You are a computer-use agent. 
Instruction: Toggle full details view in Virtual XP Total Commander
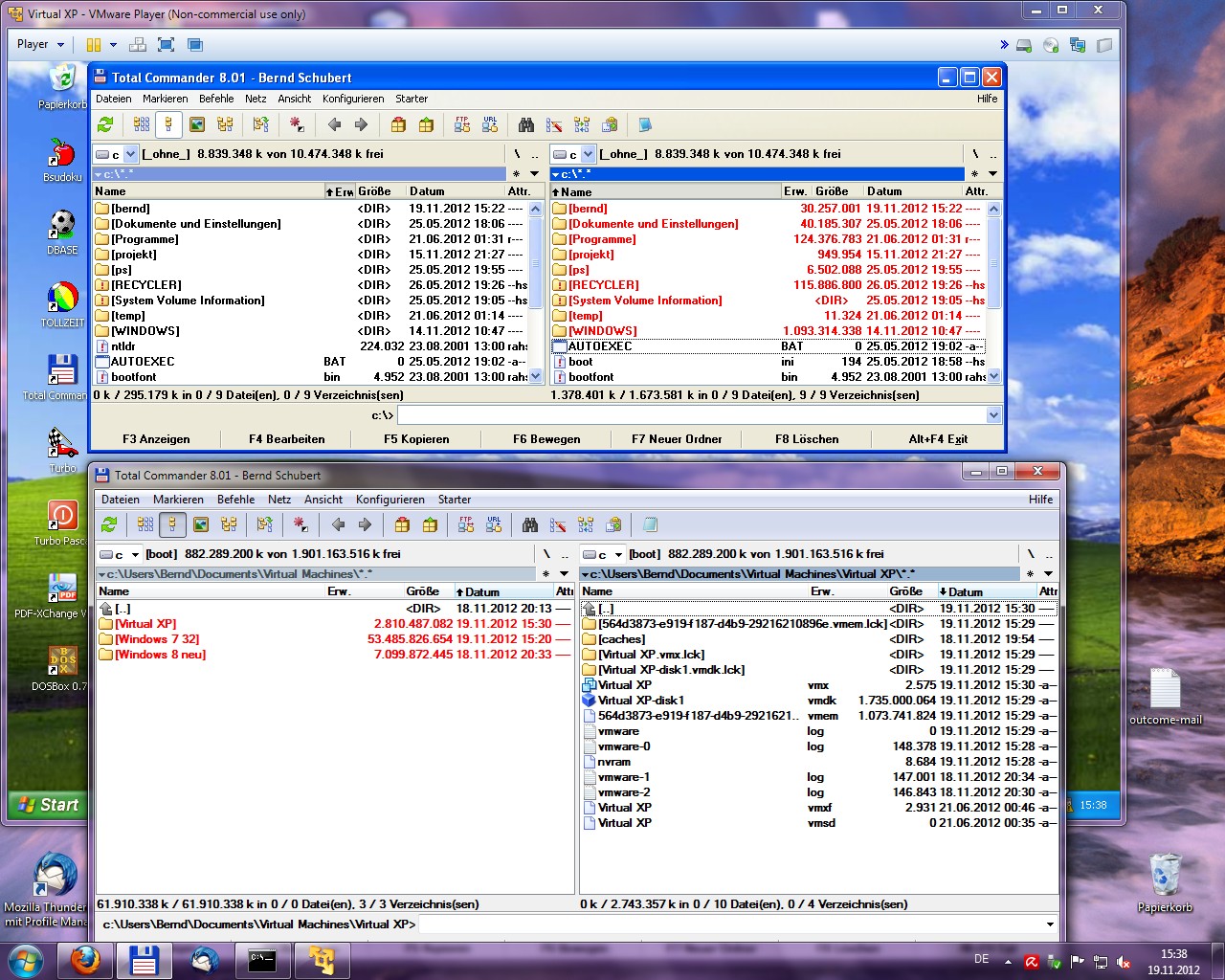tap(169, 124)
